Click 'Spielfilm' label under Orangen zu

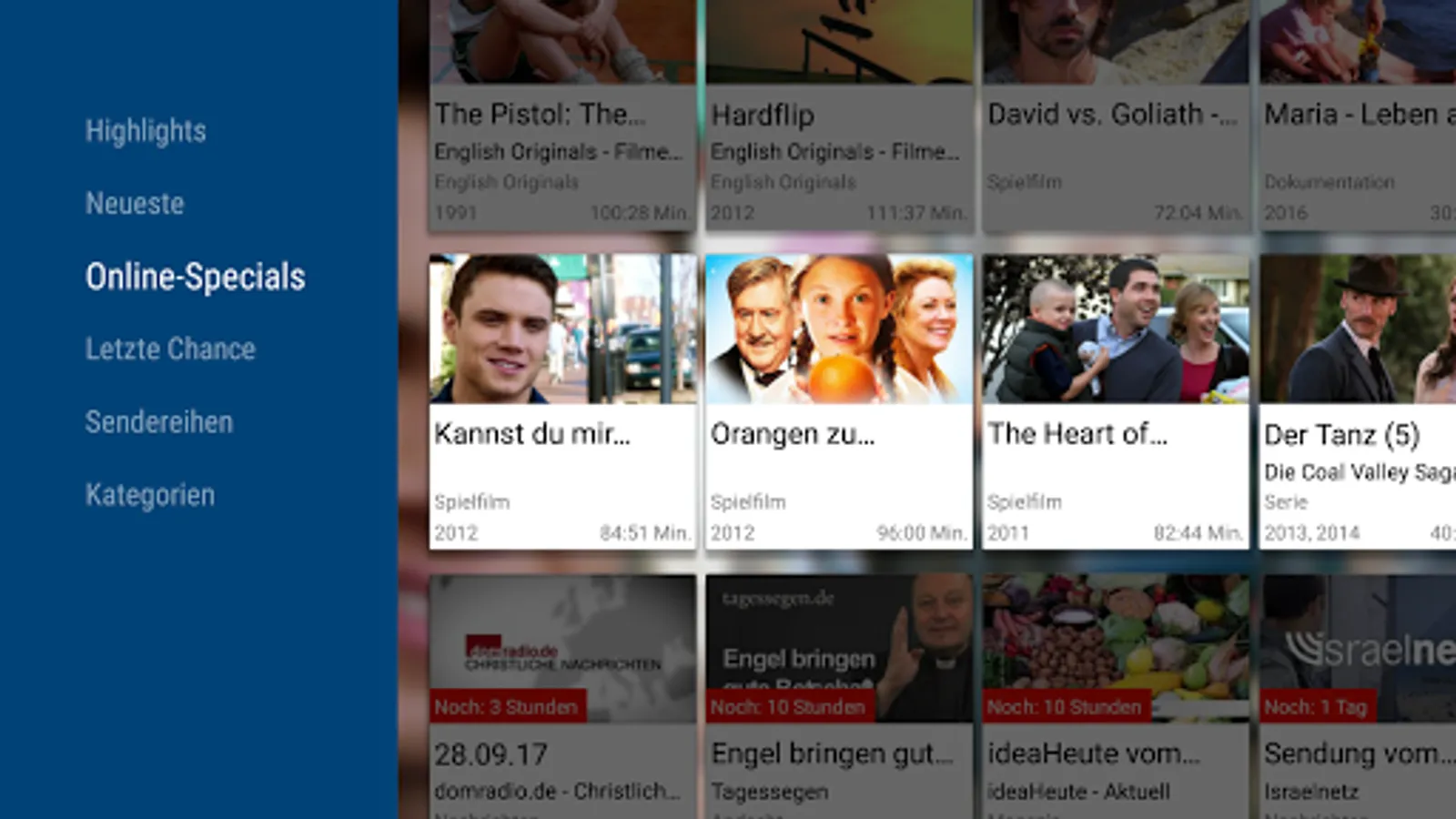[748, 502]
